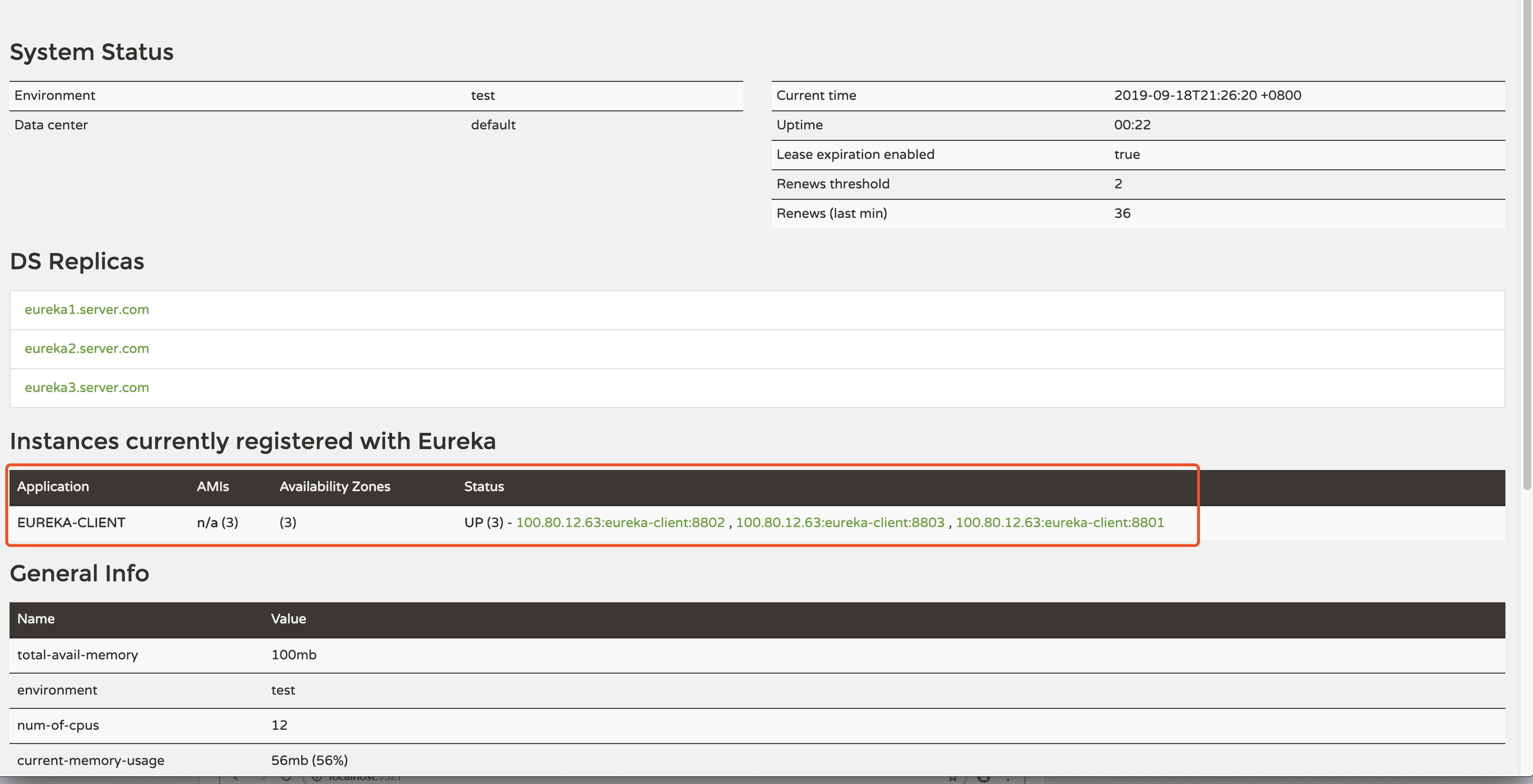Click the n/a (3) AMIs cell
This screenshot has width=1533, height=784.
click(x=218, y=522)
